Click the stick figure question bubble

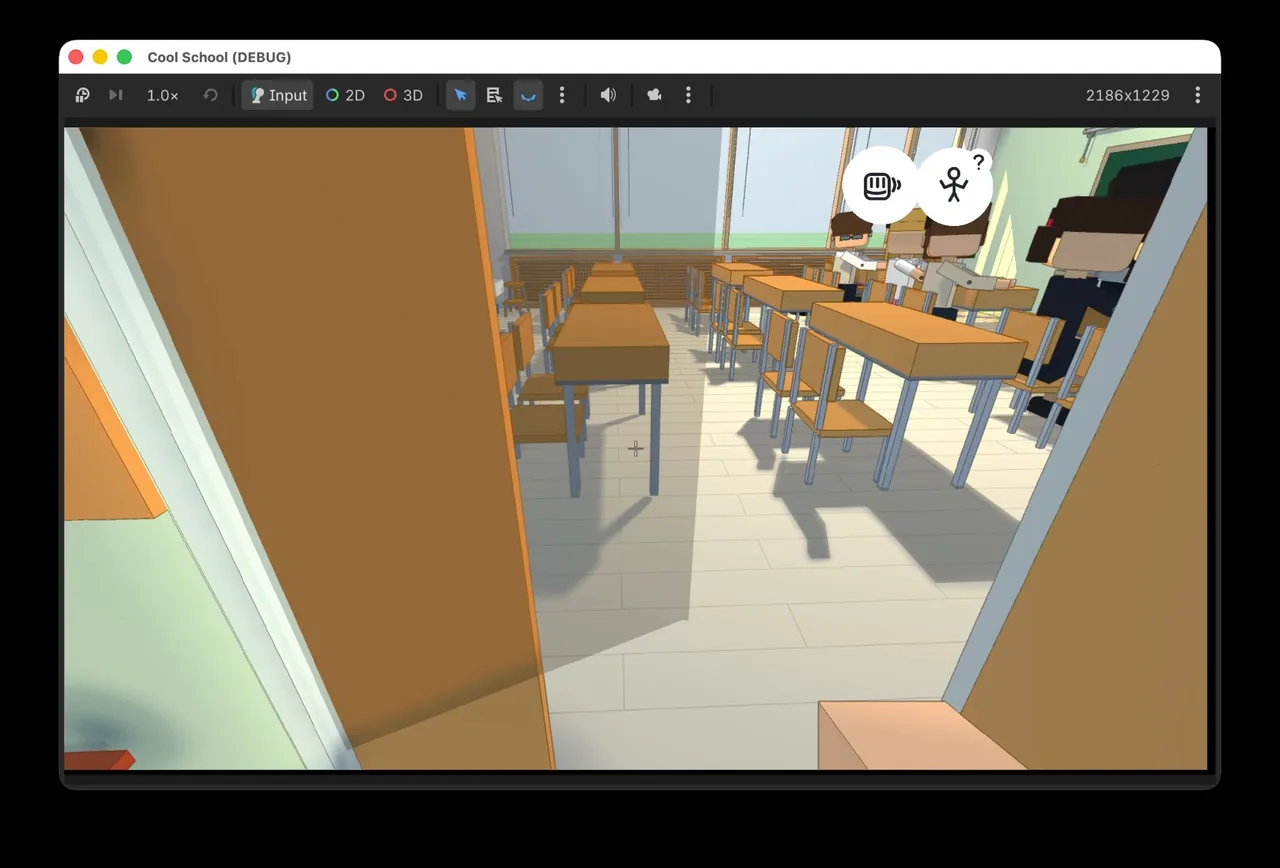click(955, 185)
